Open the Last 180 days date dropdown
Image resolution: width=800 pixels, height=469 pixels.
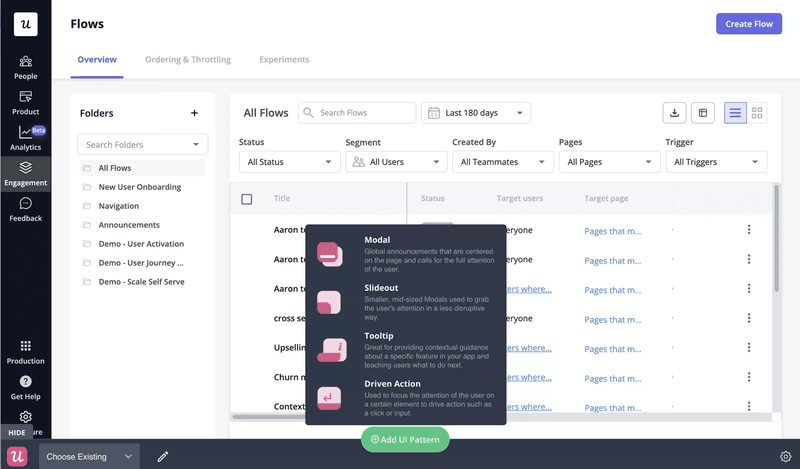(476, 113)
